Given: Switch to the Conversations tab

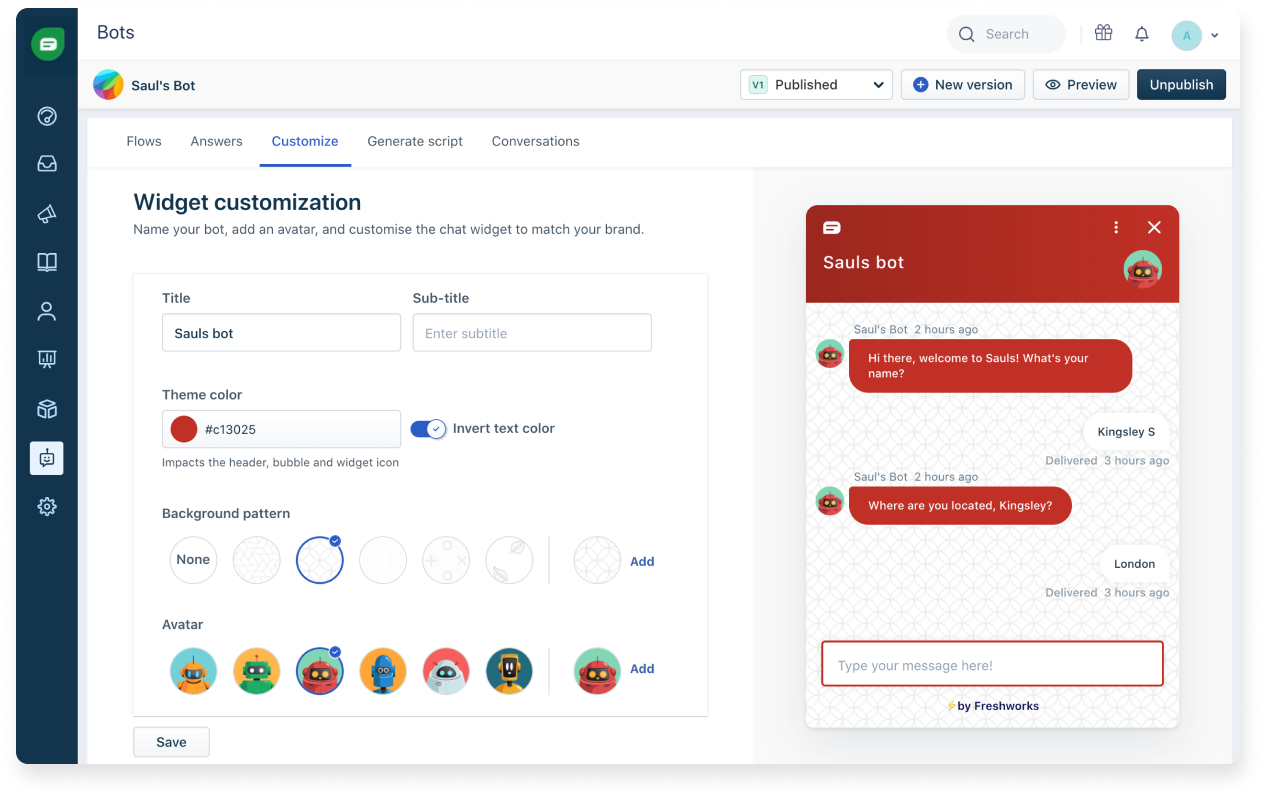Looking at the screenshot, I should tap(536, 141).
